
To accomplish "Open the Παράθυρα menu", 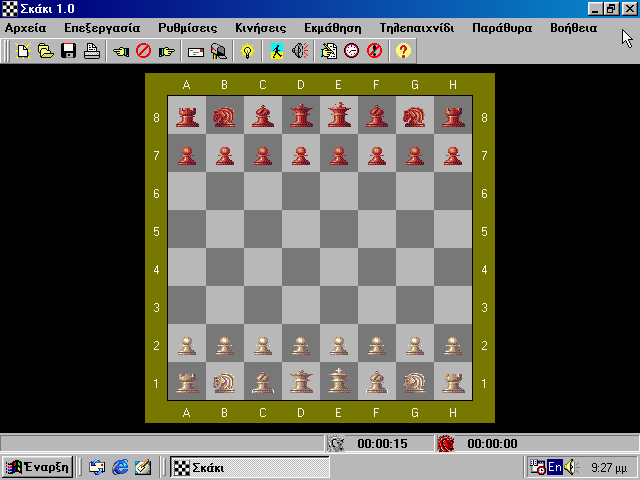I will tap(502, 28).
